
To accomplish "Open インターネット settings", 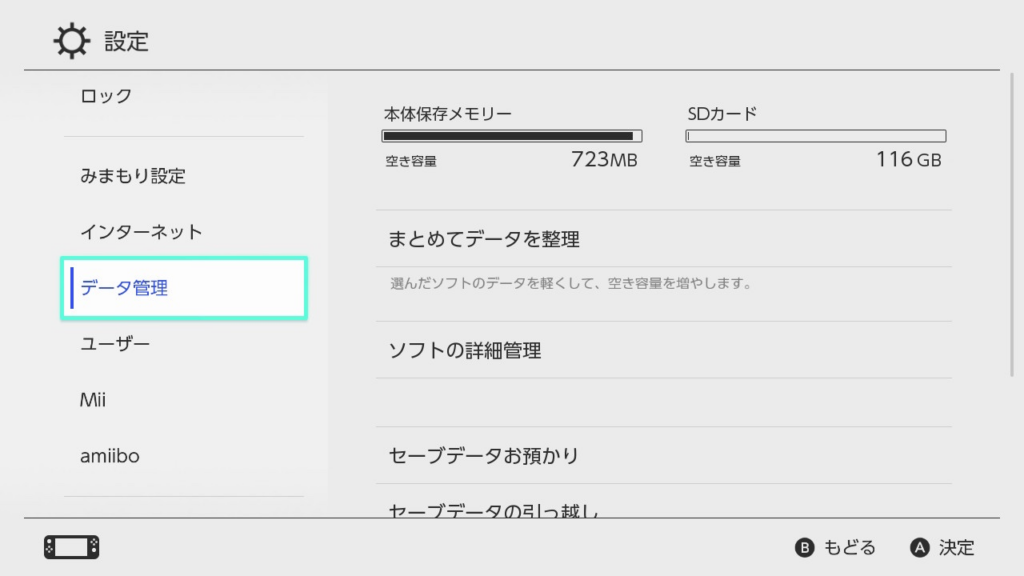I will point(141,232).
